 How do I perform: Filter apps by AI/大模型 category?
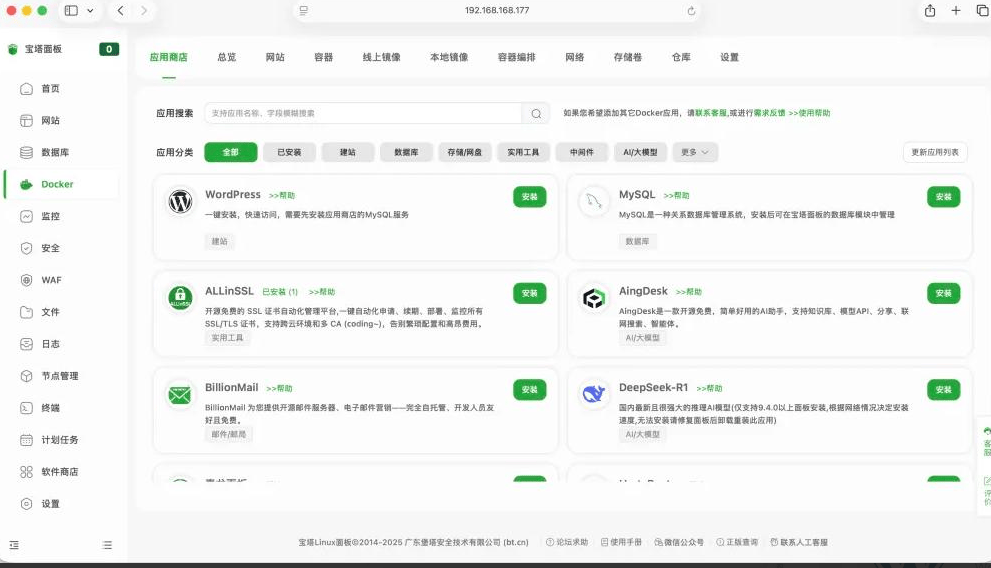640,152
